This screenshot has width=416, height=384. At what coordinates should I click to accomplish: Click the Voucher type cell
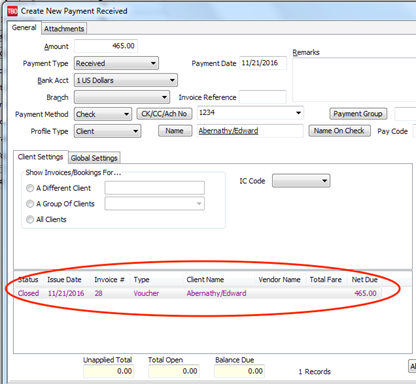146,293
